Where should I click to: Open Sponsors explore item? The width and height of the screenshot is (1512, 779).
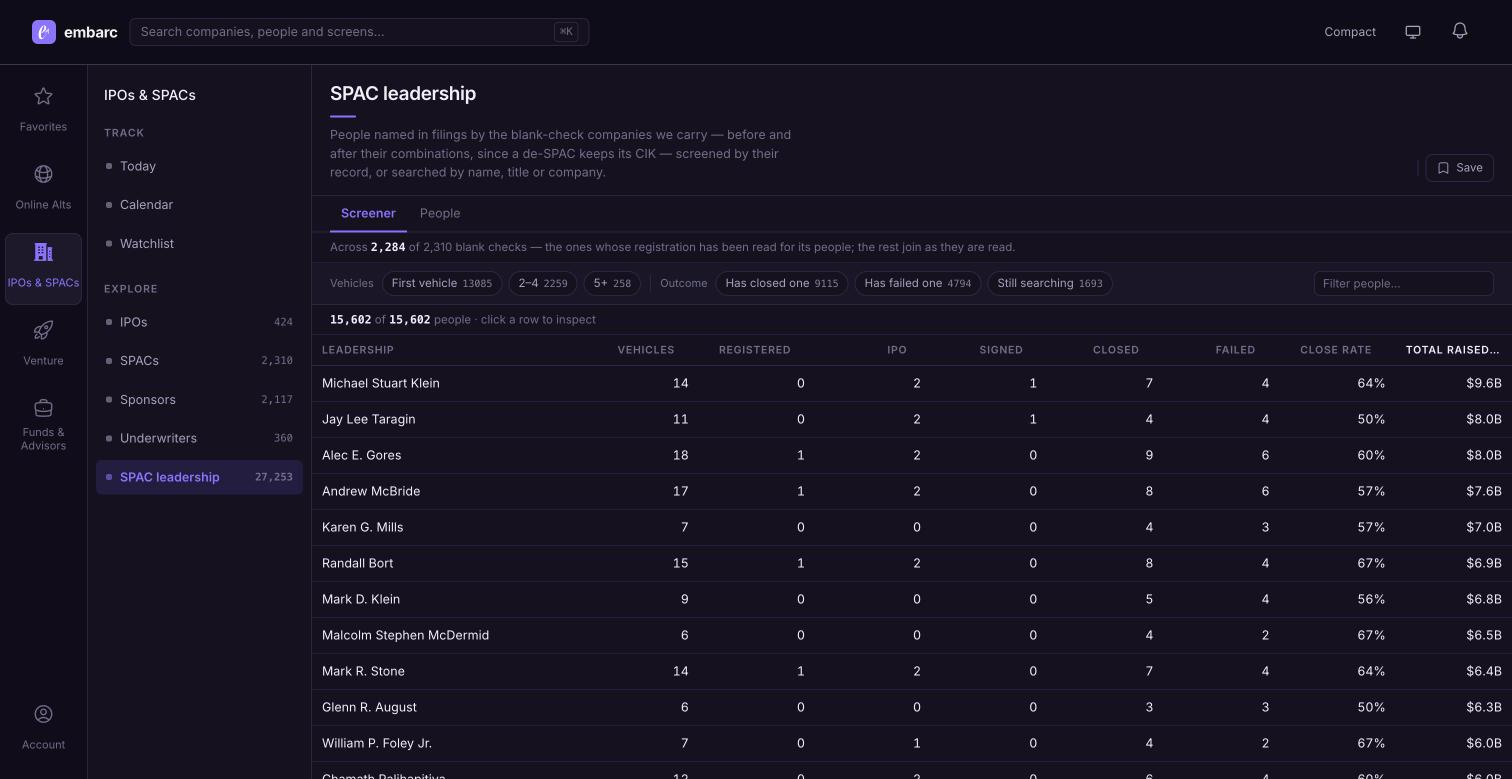pos(199,400)
